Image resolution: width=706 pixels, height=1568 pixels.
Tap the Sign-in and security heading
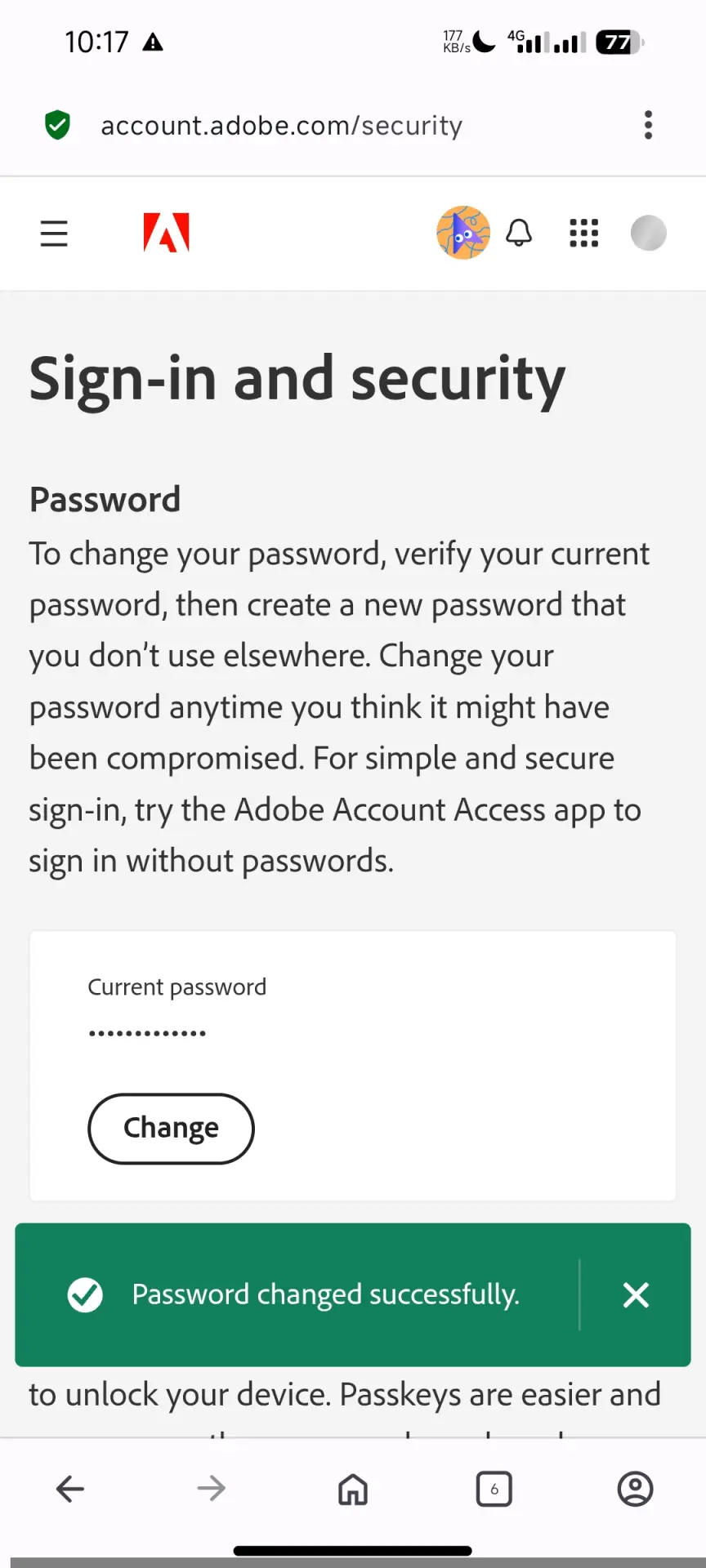(x=297, y=380)
